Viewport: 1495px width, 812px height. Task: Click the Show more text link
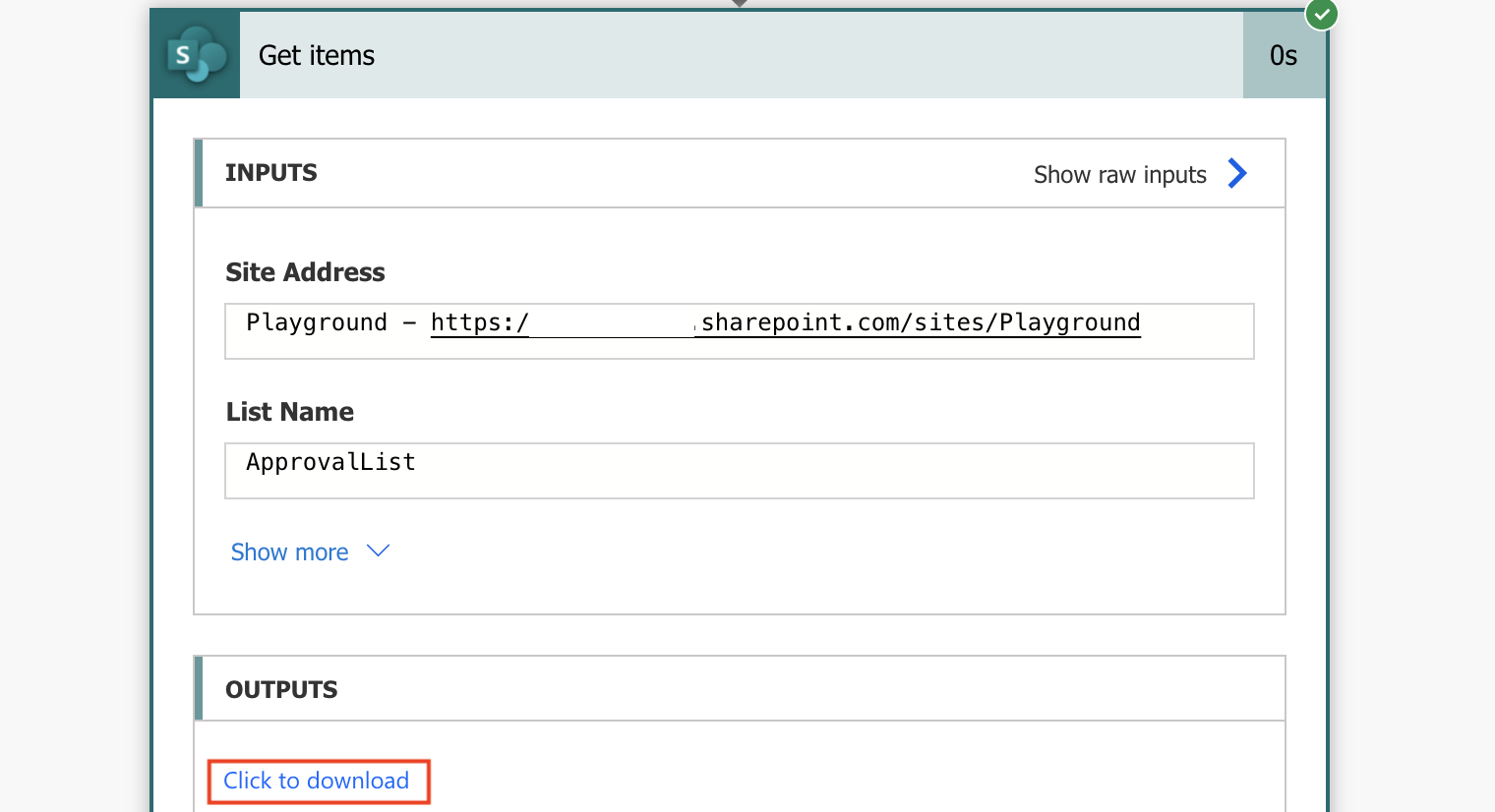(290, 552)
